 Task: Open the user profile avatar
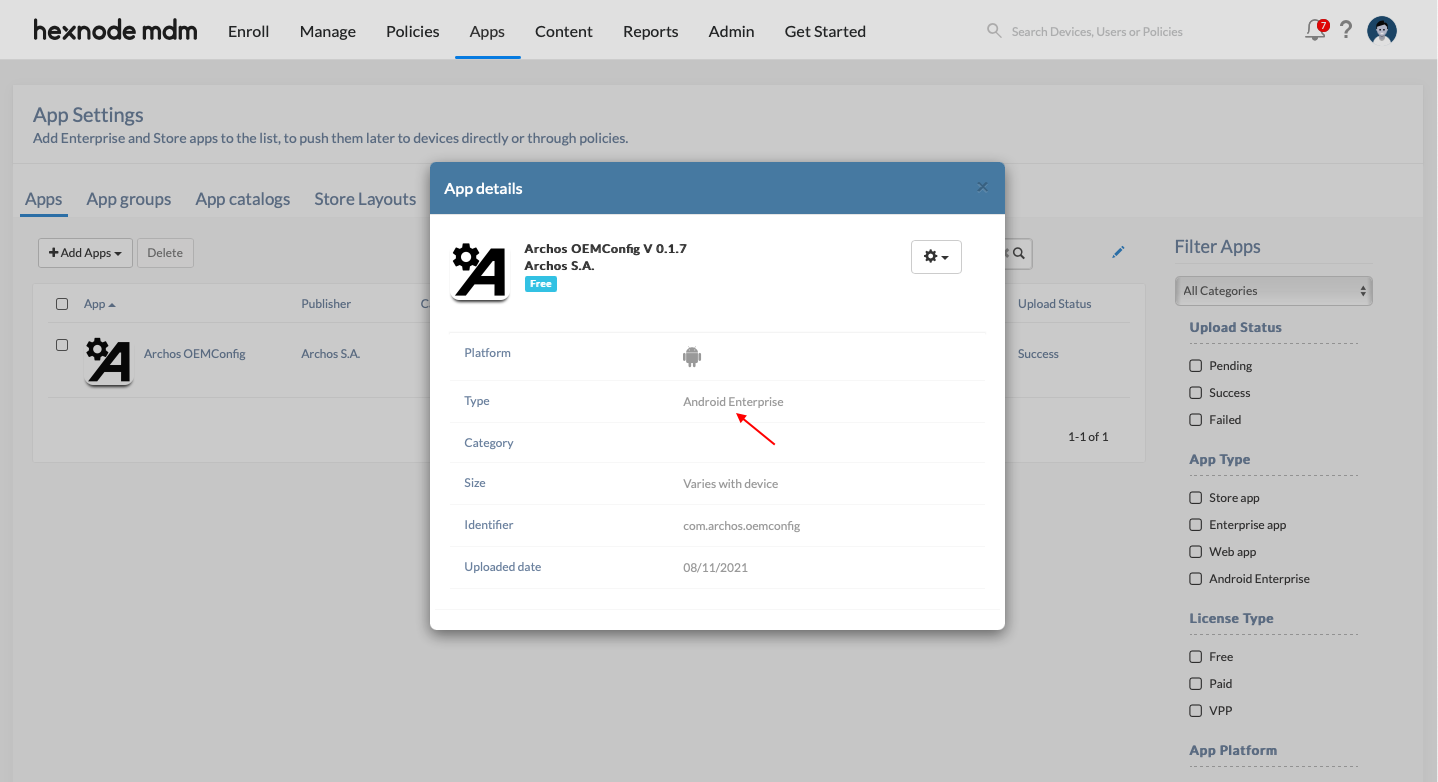tap(1382, 31)
